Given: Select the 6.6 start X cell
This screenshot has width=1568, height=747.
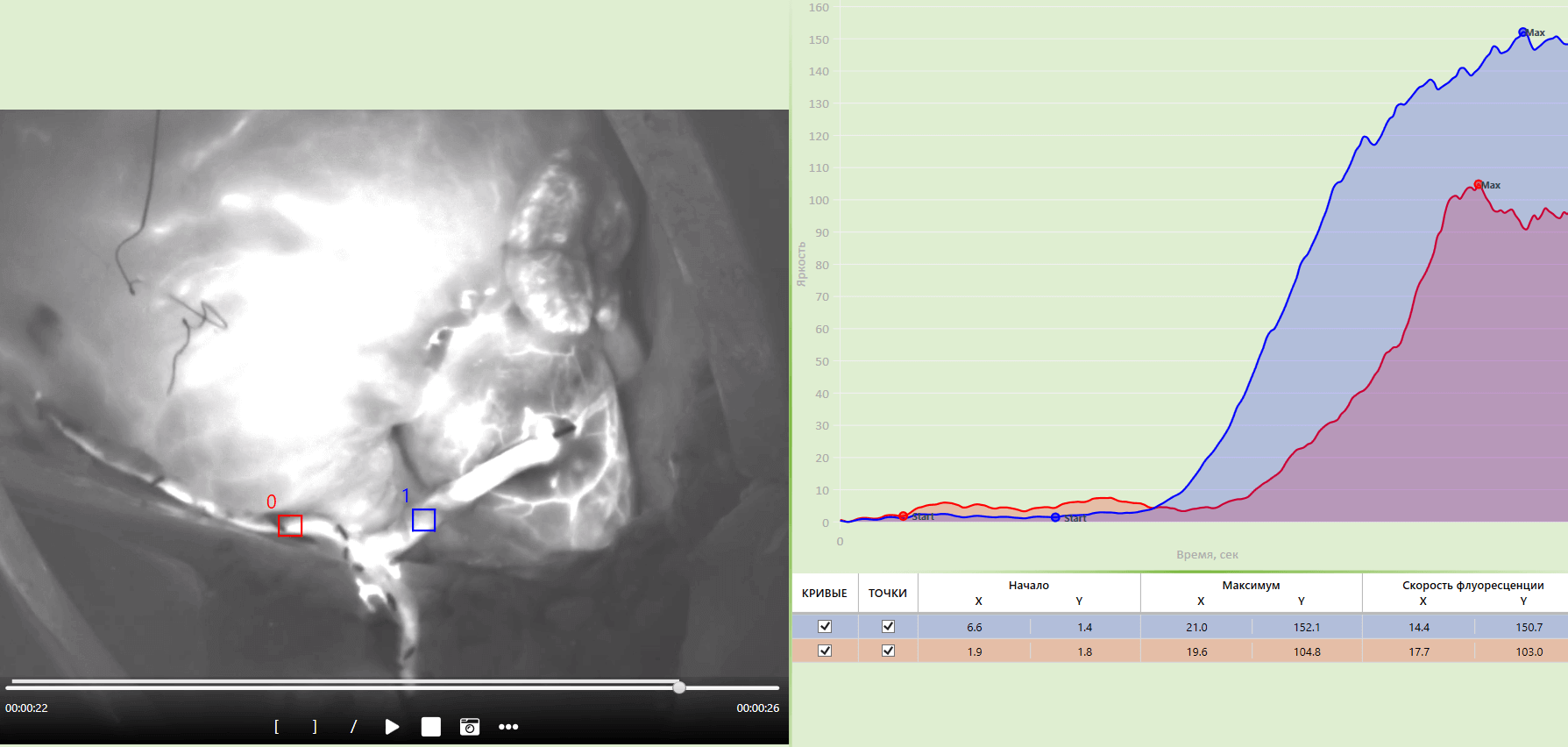Looking at the screenshot, I should click(975, 627).
